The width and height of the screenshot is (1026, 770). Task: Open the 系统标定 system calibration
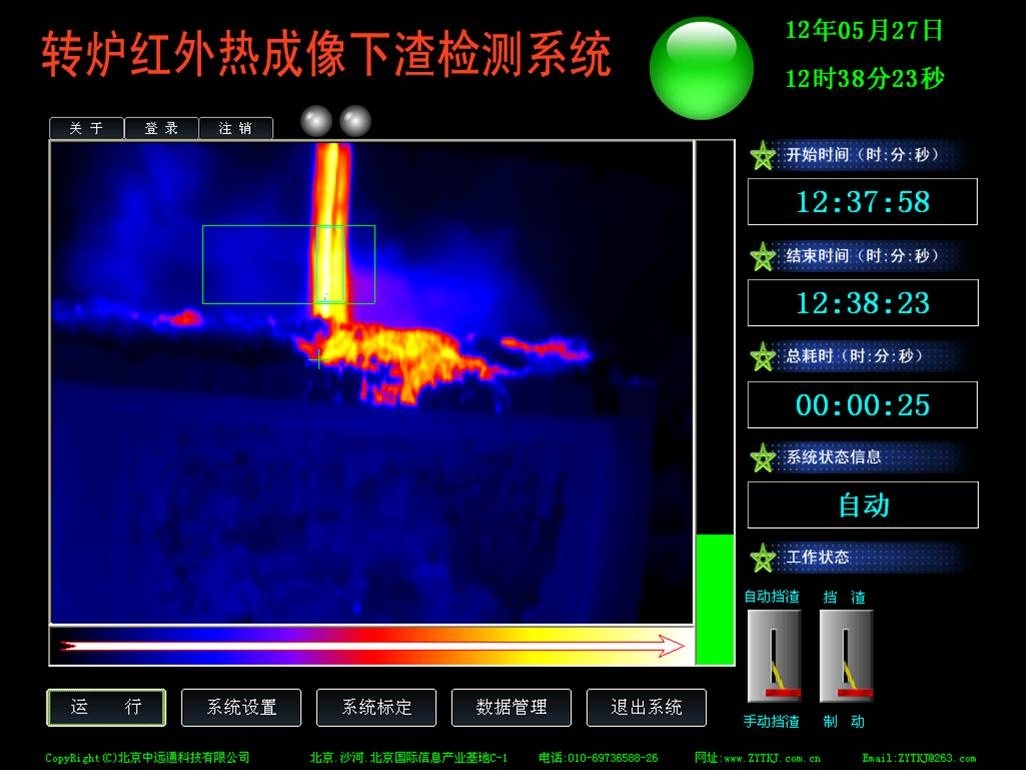pyautogui.click(x=375, y=707)
